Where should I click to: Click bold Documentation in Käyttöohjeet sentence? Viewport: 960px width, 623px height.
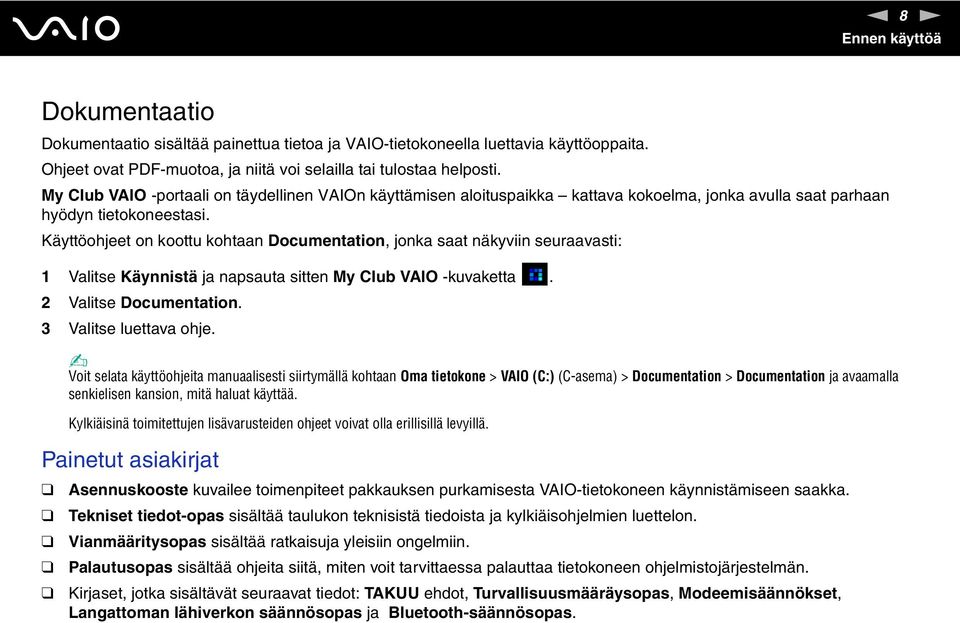(x=326, y=241)
